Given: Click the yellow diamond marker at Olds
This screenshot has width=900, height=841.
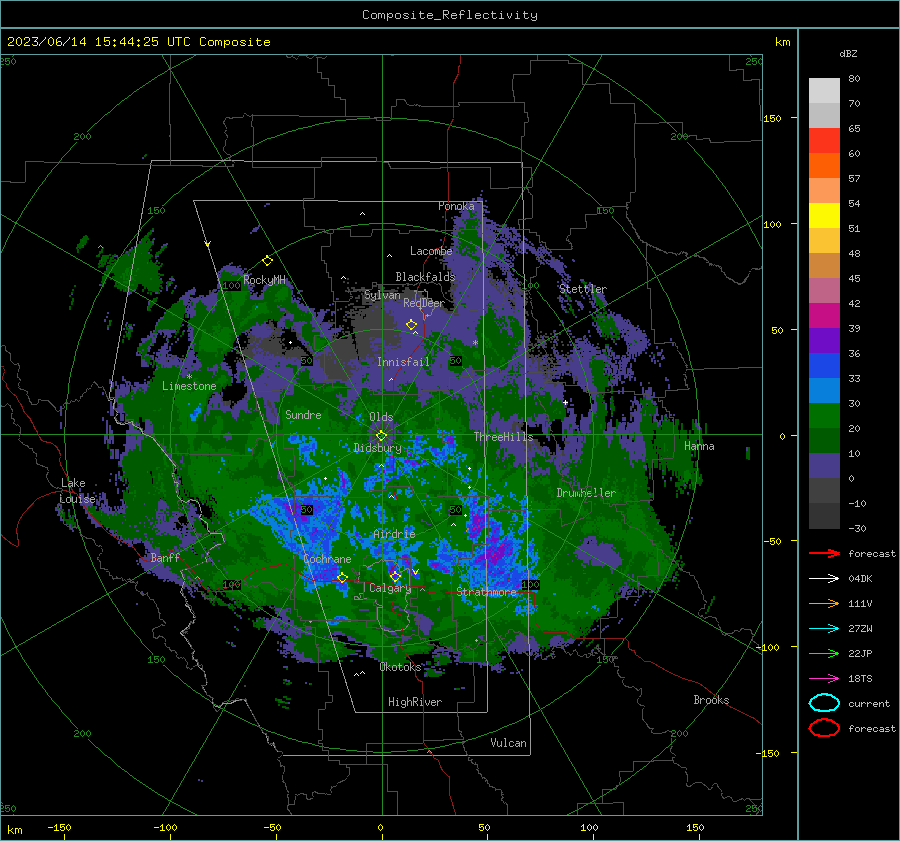Looking at the screenshot, I should point(381,436).
